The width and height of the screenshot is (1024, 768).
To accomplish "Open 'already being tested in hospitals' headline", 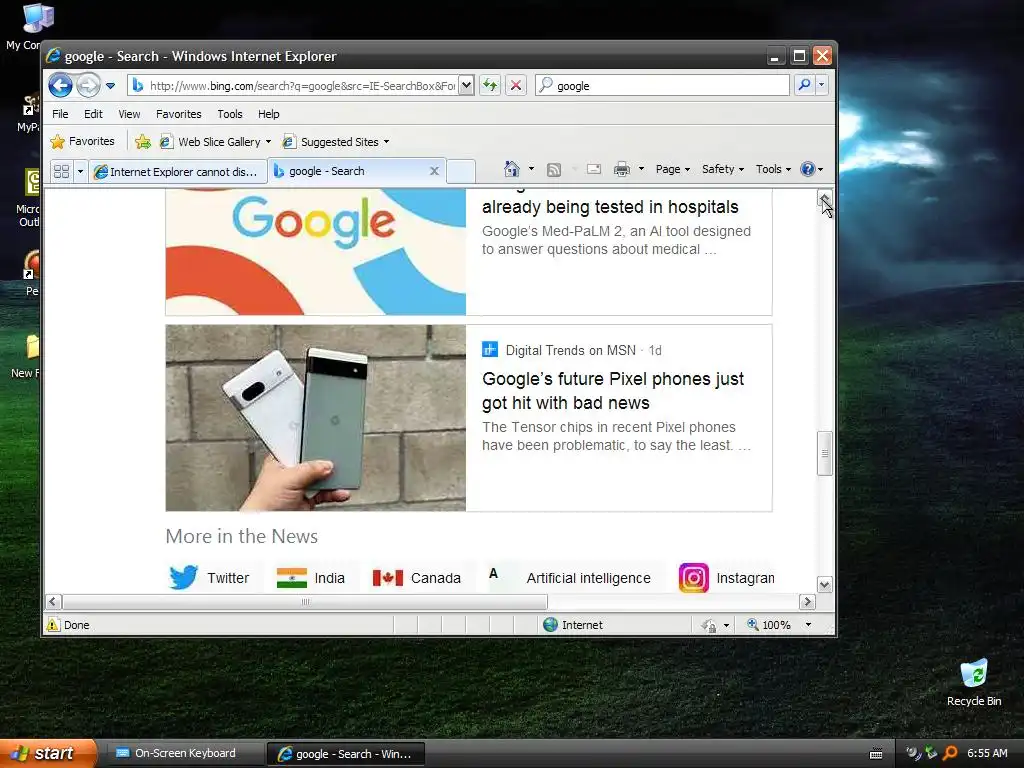I will (x=610, y=207).
